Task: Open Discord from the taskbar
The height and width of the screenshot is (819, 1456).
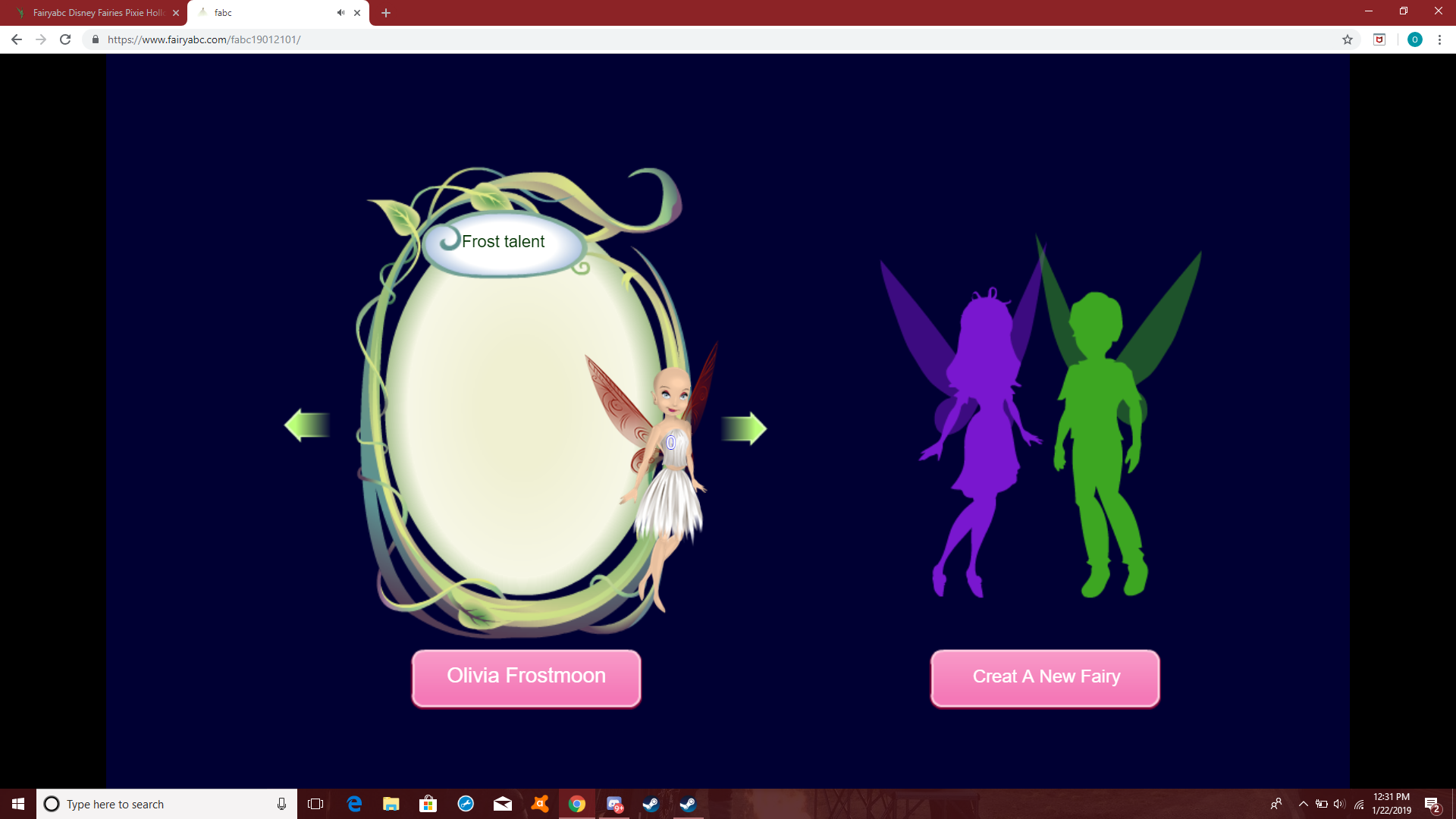Action: pos(614,804)
